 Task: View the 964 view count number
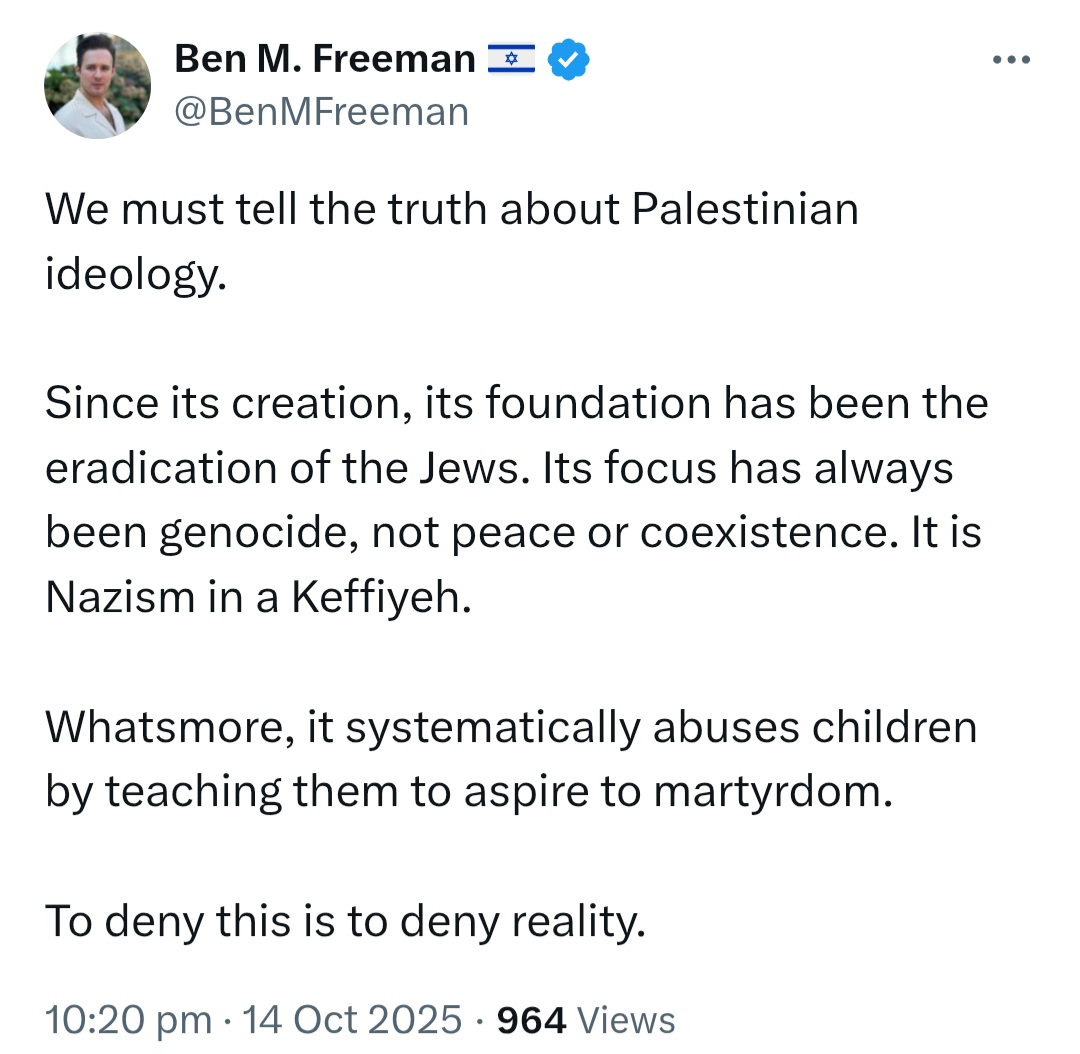point(531,1020)
